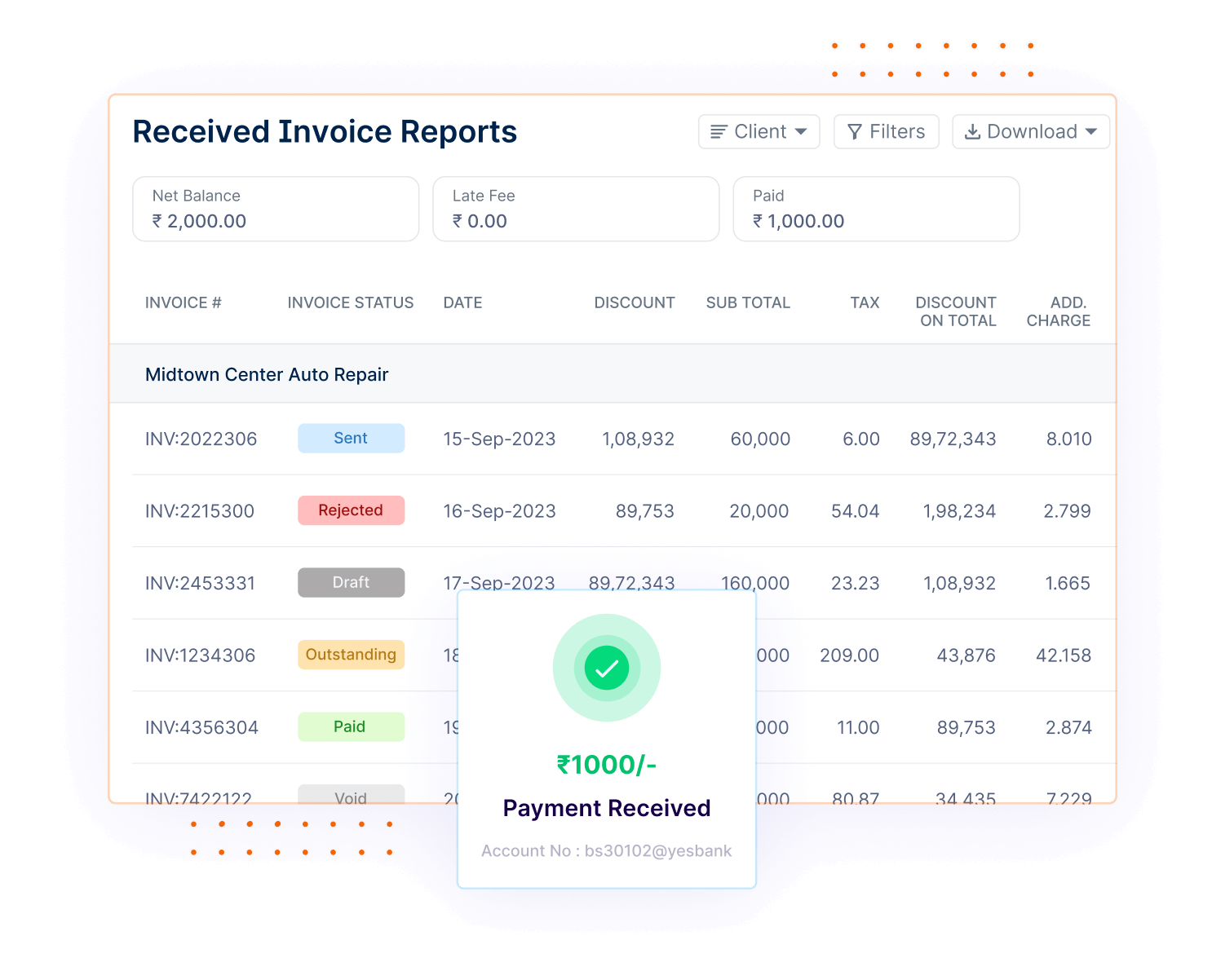
Task: Select the Late Fee summary card
Action: pyautogui.click(x=576, y=209)
